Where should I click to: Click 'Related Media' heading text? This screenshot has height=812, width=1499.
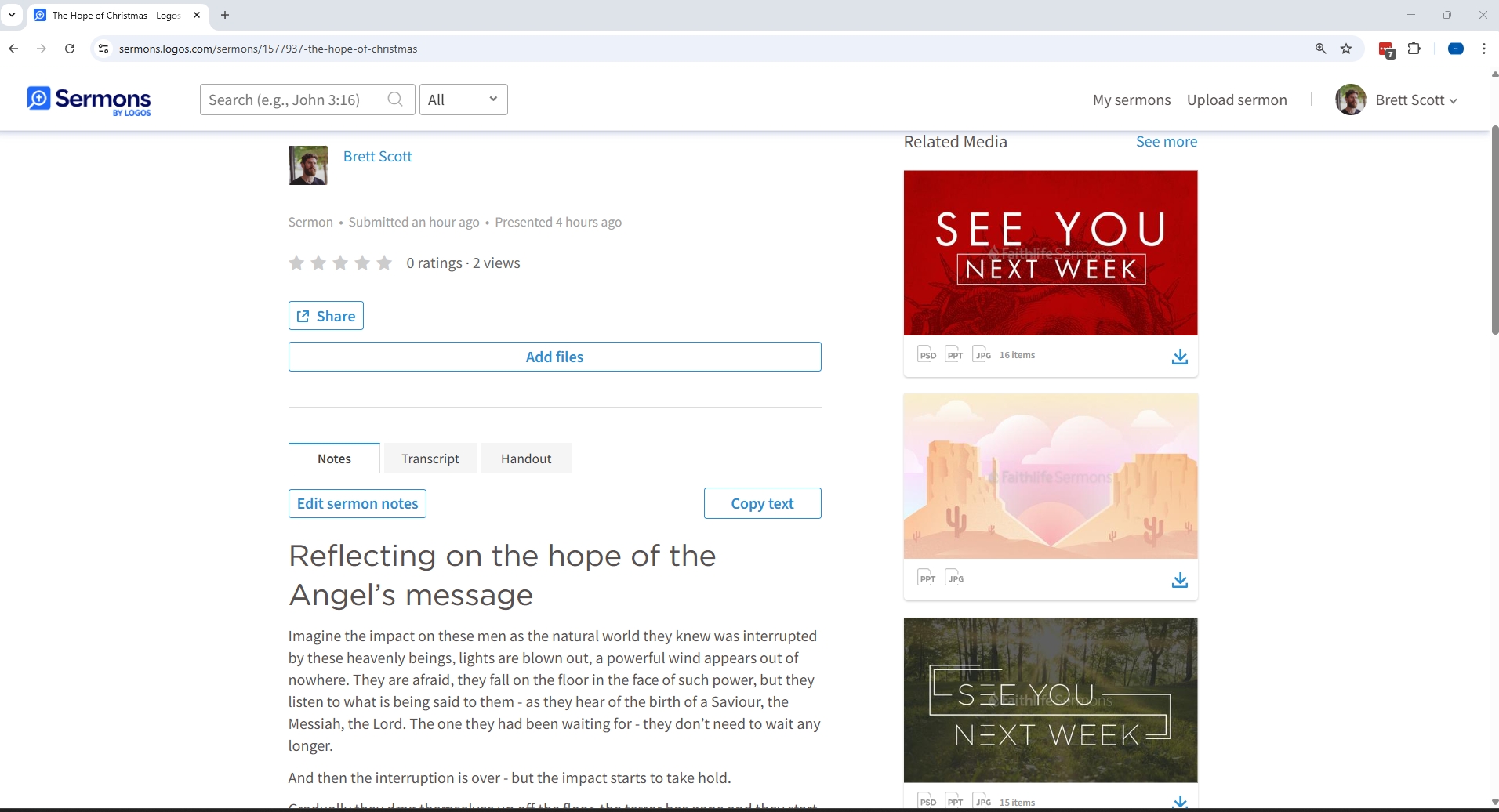pyautogui.click(x=955, y=141)
